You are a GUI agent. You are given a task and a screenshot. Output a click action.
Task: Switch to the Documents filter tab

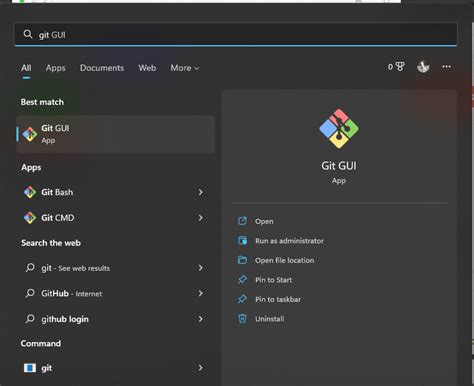102,68
